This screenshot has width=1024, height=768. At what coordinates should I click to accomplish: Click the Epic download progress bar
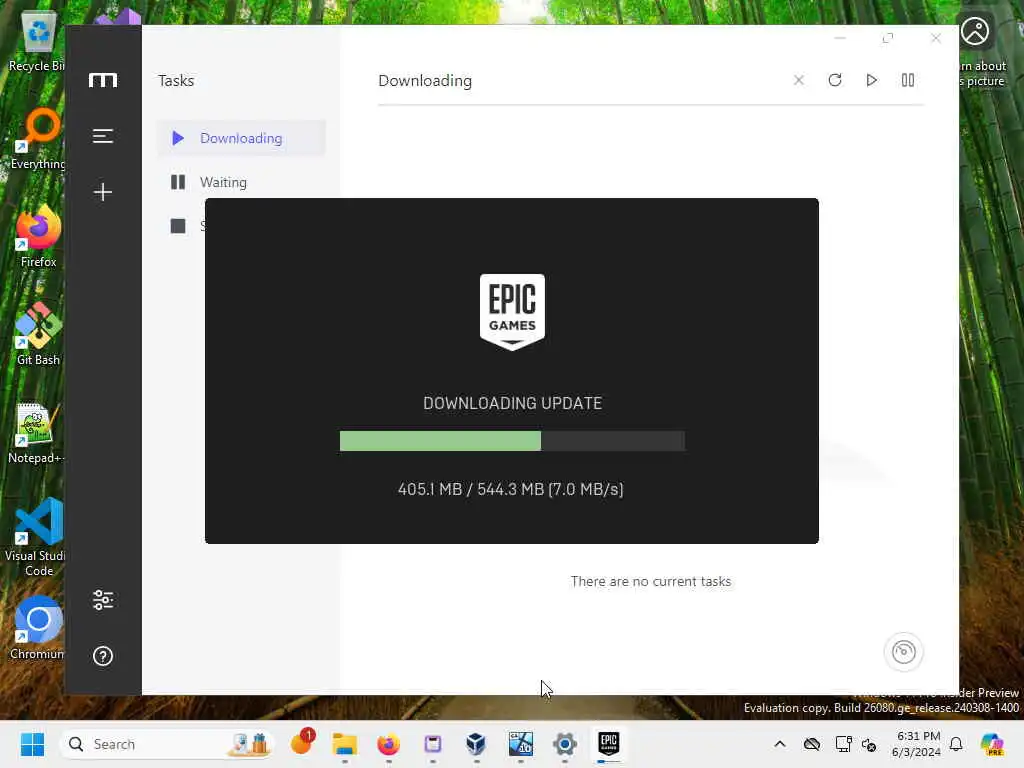(x=512, y=441)
